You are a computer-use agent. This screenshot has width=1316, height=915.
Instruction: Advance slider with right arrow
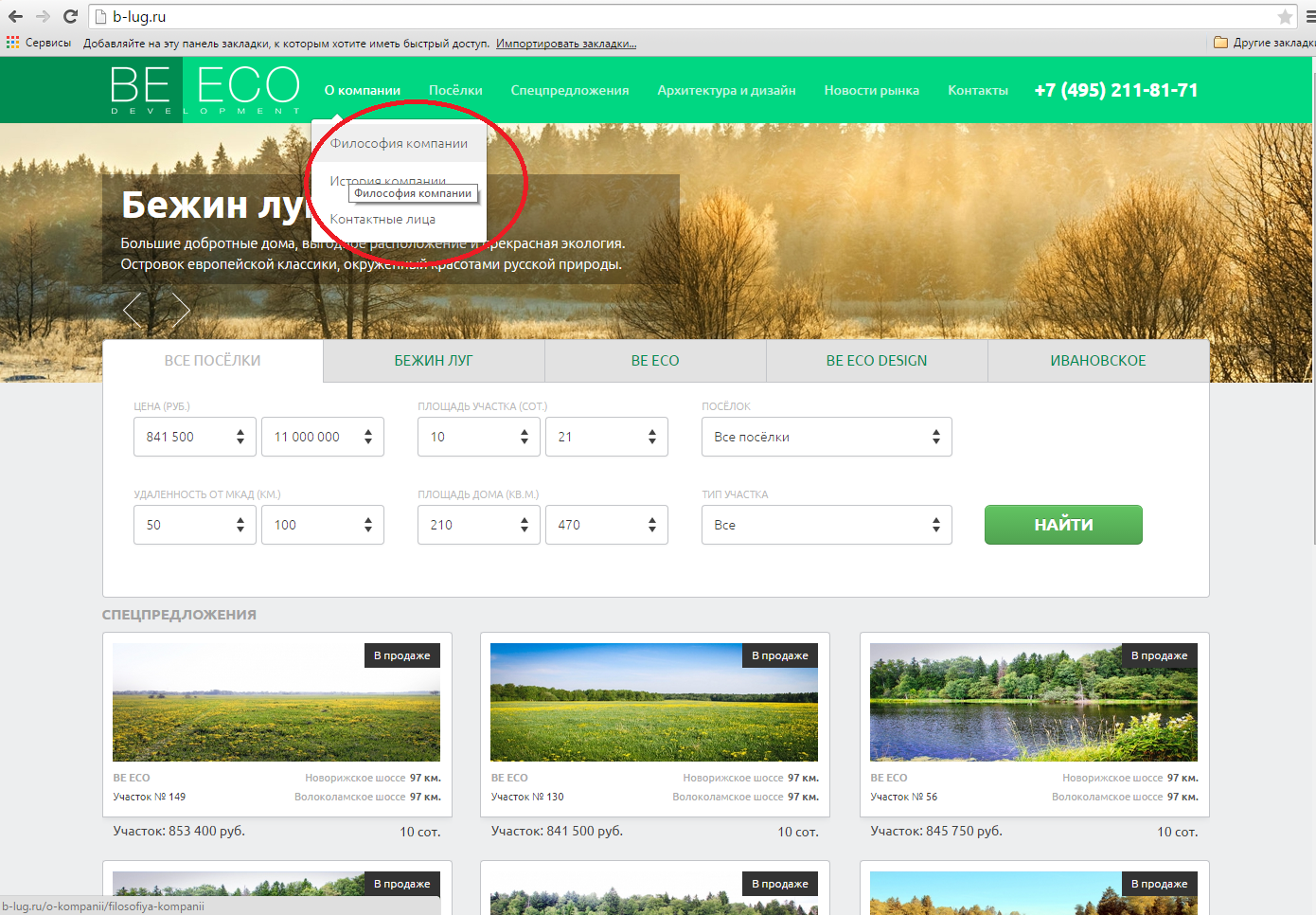point(180,309)
